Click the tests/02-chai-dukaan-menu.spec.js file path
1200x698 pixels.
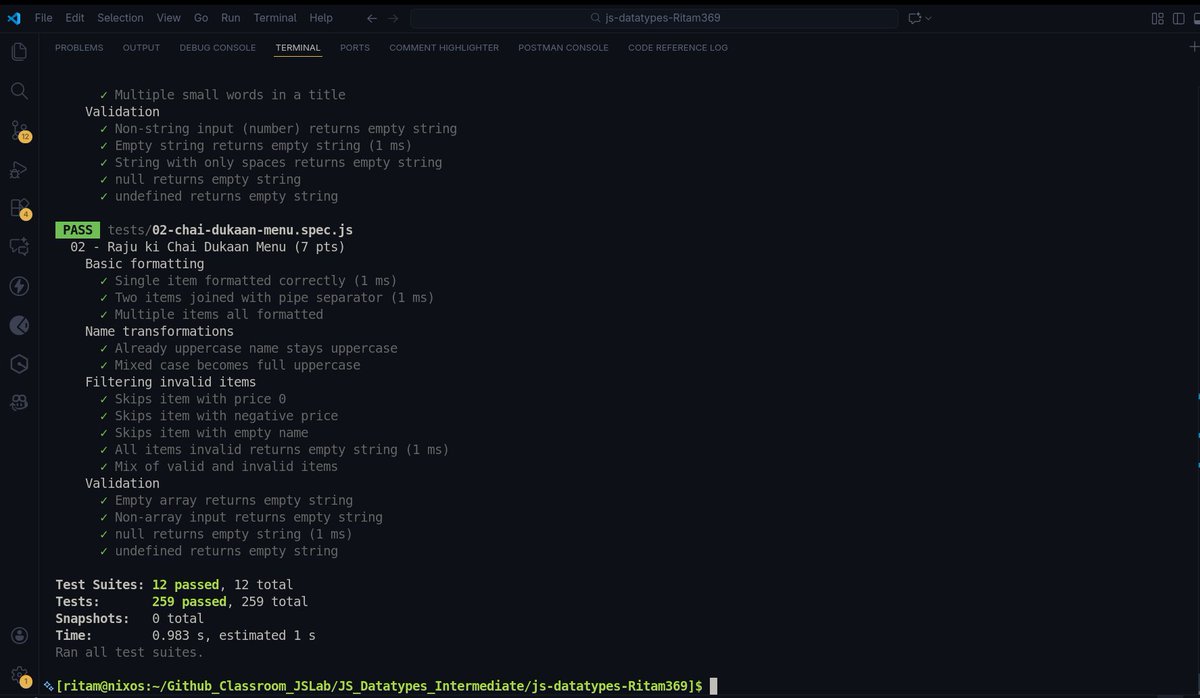230,230
